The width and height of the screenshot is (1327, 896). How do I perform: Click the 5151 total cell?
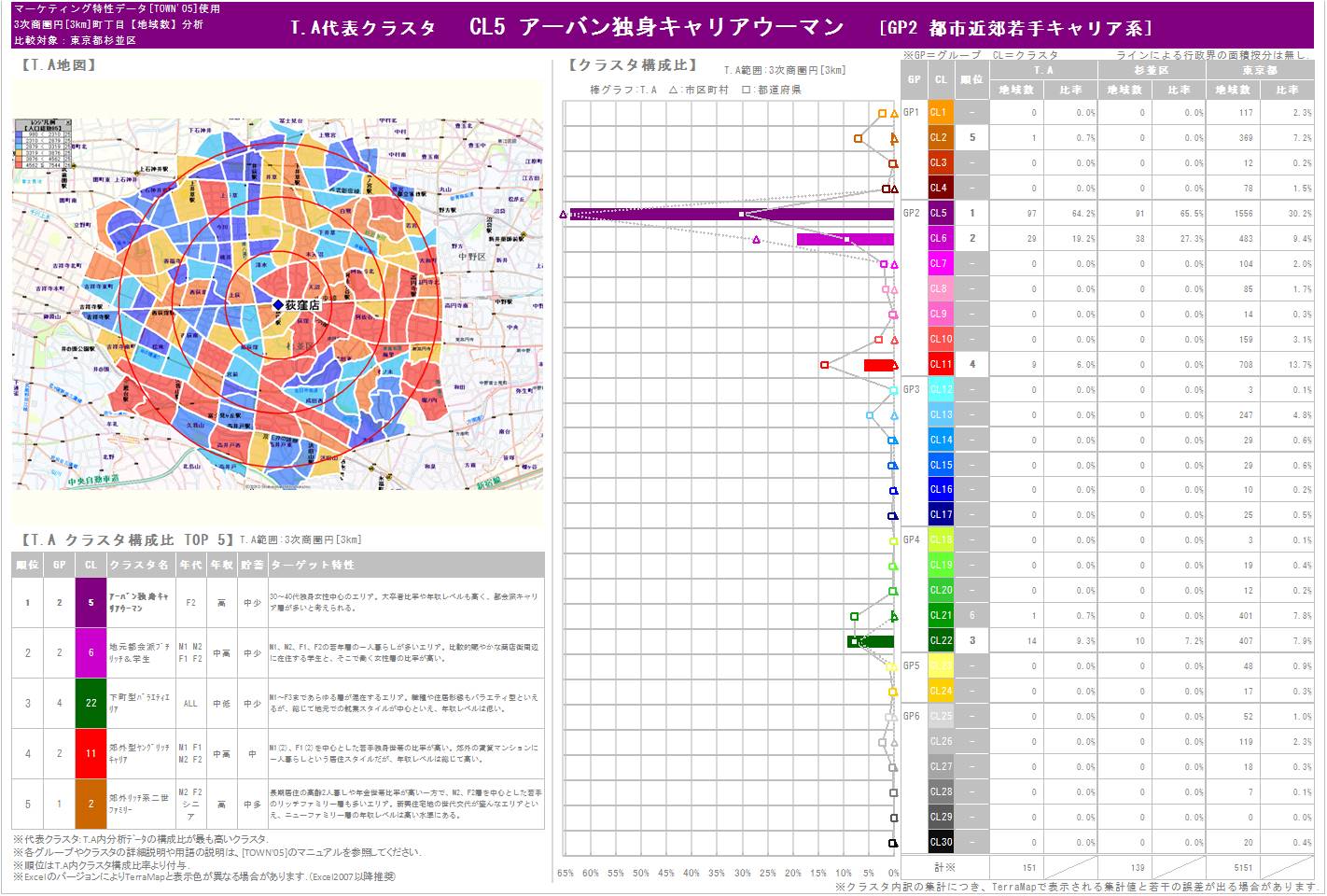pos(1233,867)
